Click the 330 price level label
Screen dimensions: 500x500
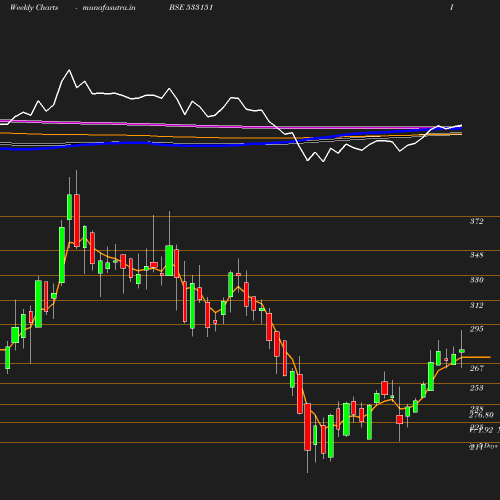(x=476, y=280)
